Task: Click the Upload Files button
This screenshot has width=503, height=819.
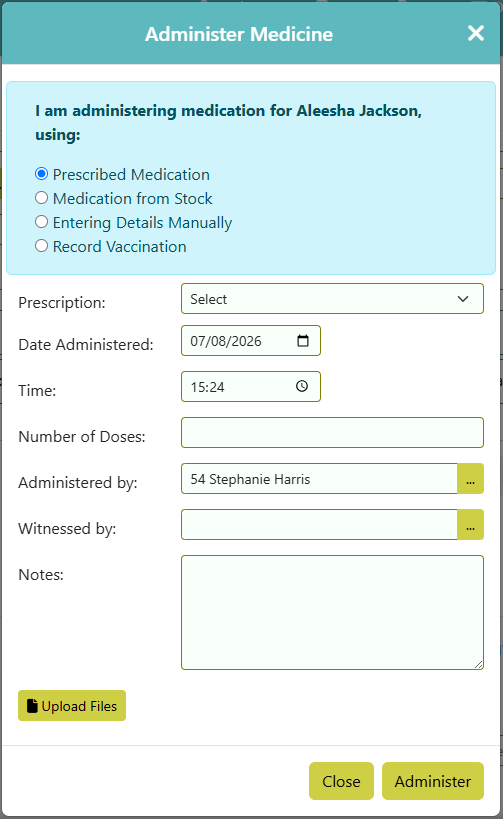Action: coord(72,706)
